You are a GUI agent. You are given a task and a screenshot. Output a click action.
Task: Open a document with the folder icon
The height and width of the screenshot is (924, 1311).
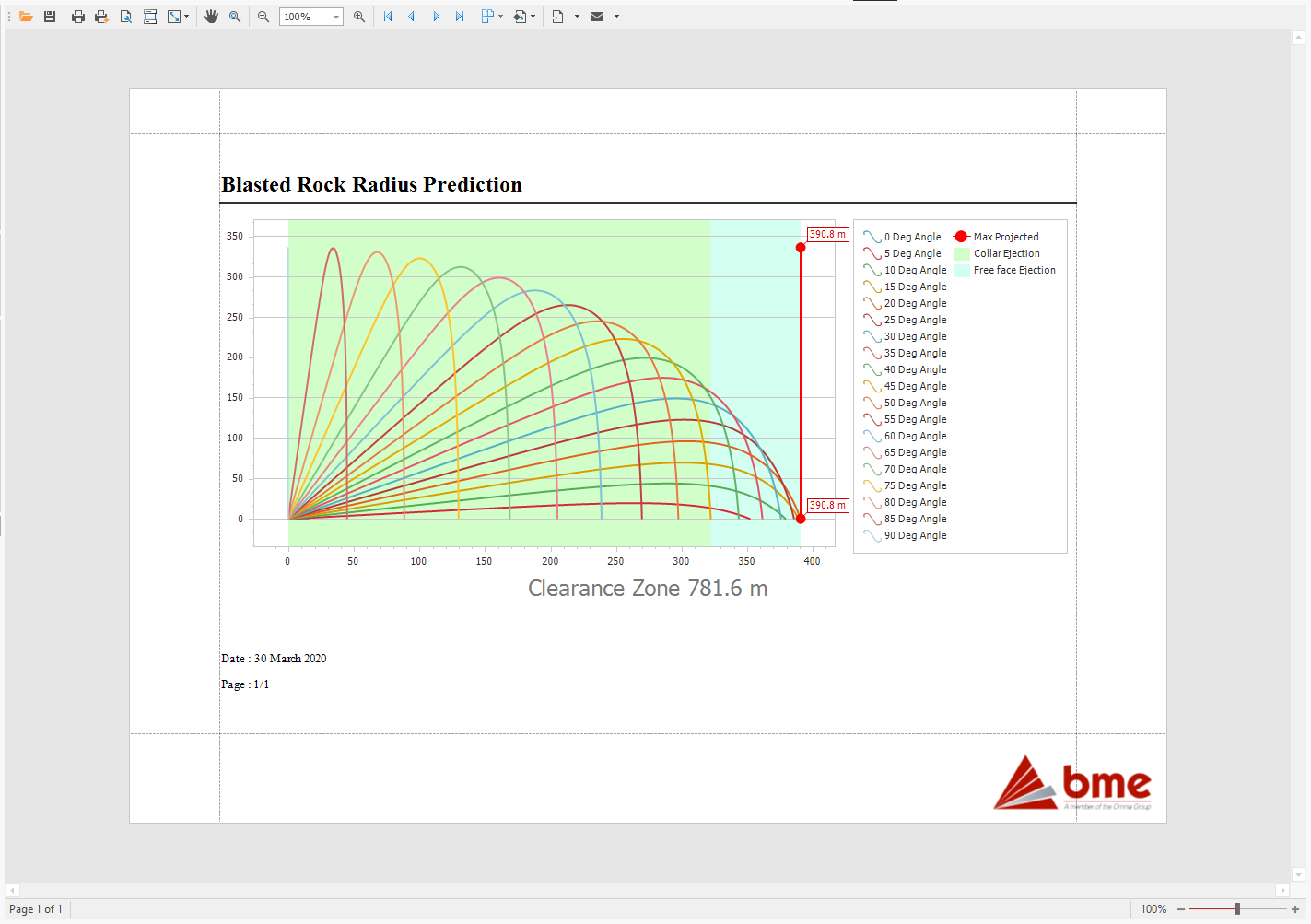pos(26,17)
